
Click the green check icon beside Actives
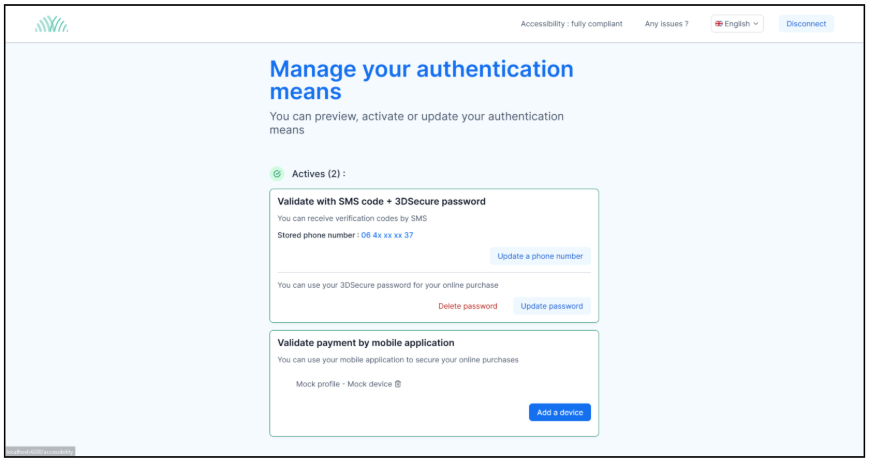[x=277, y=173]
